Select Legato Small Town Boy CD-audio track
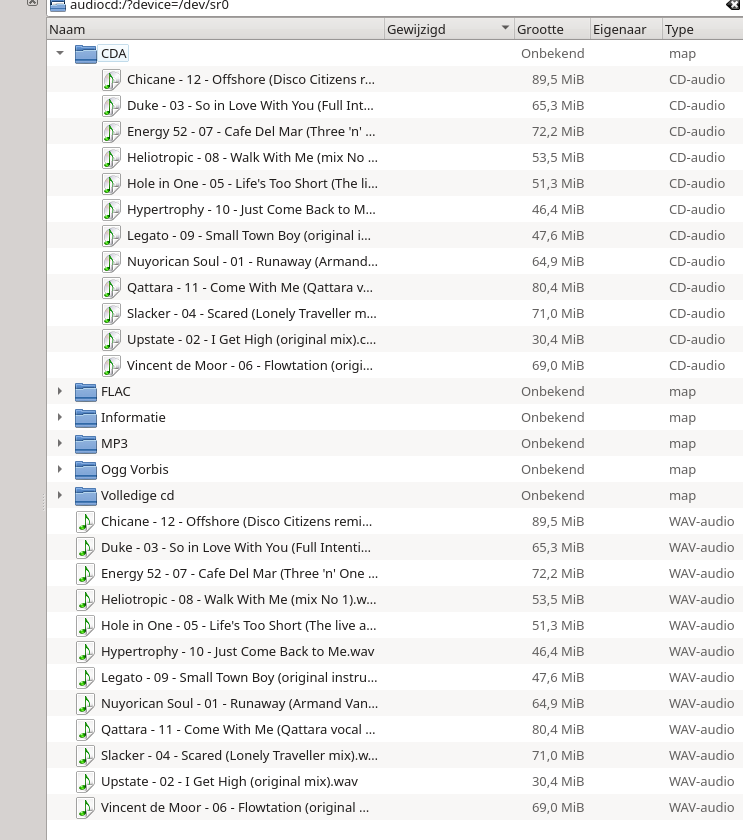 [x=395, y=236]
